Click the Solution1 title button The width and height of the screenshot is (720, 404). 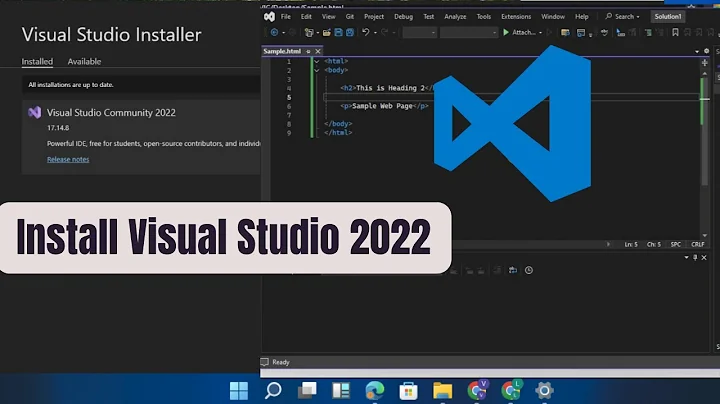tap(668, 17)
